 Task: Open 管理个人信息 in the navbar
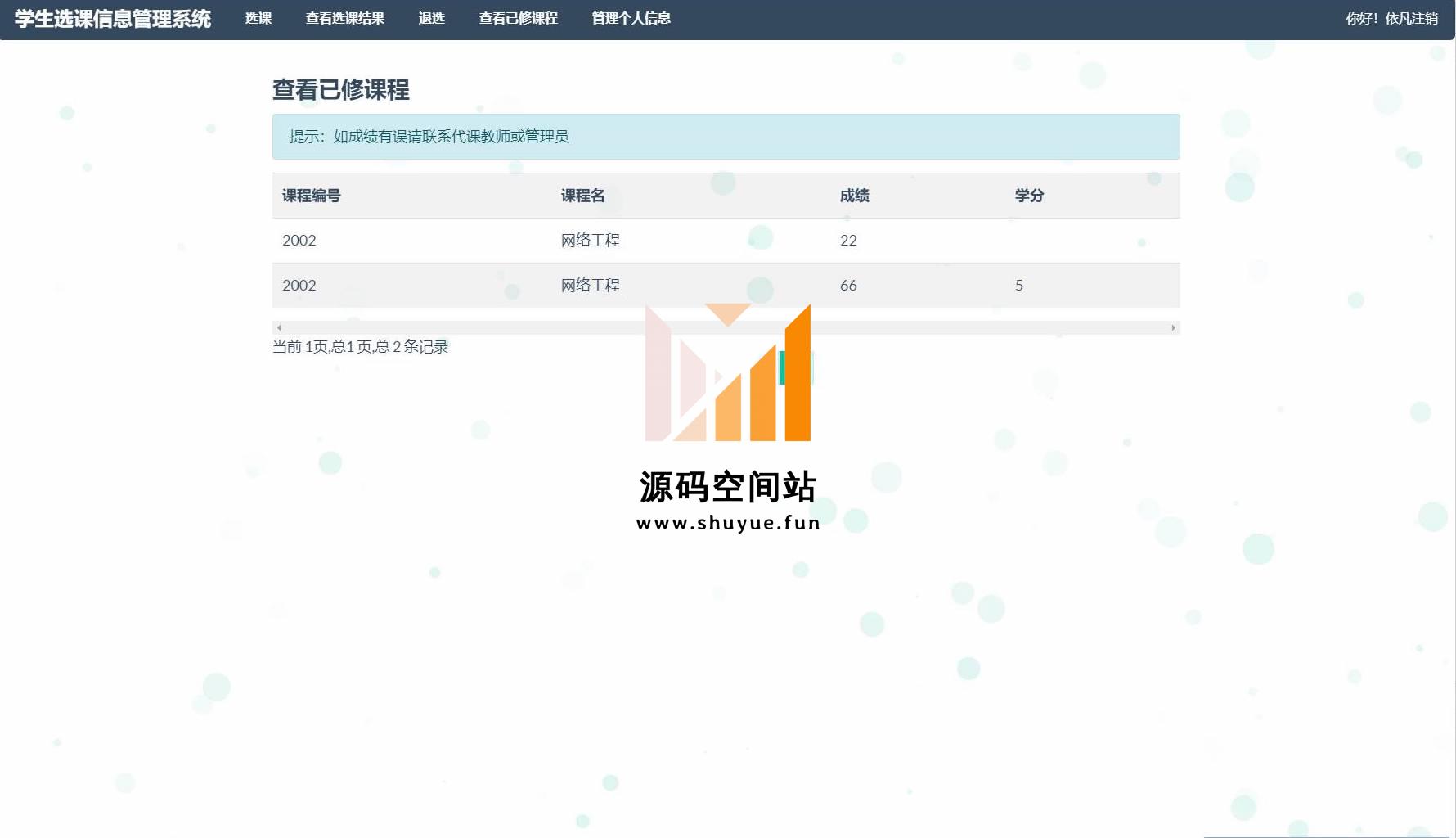(631, 18)
